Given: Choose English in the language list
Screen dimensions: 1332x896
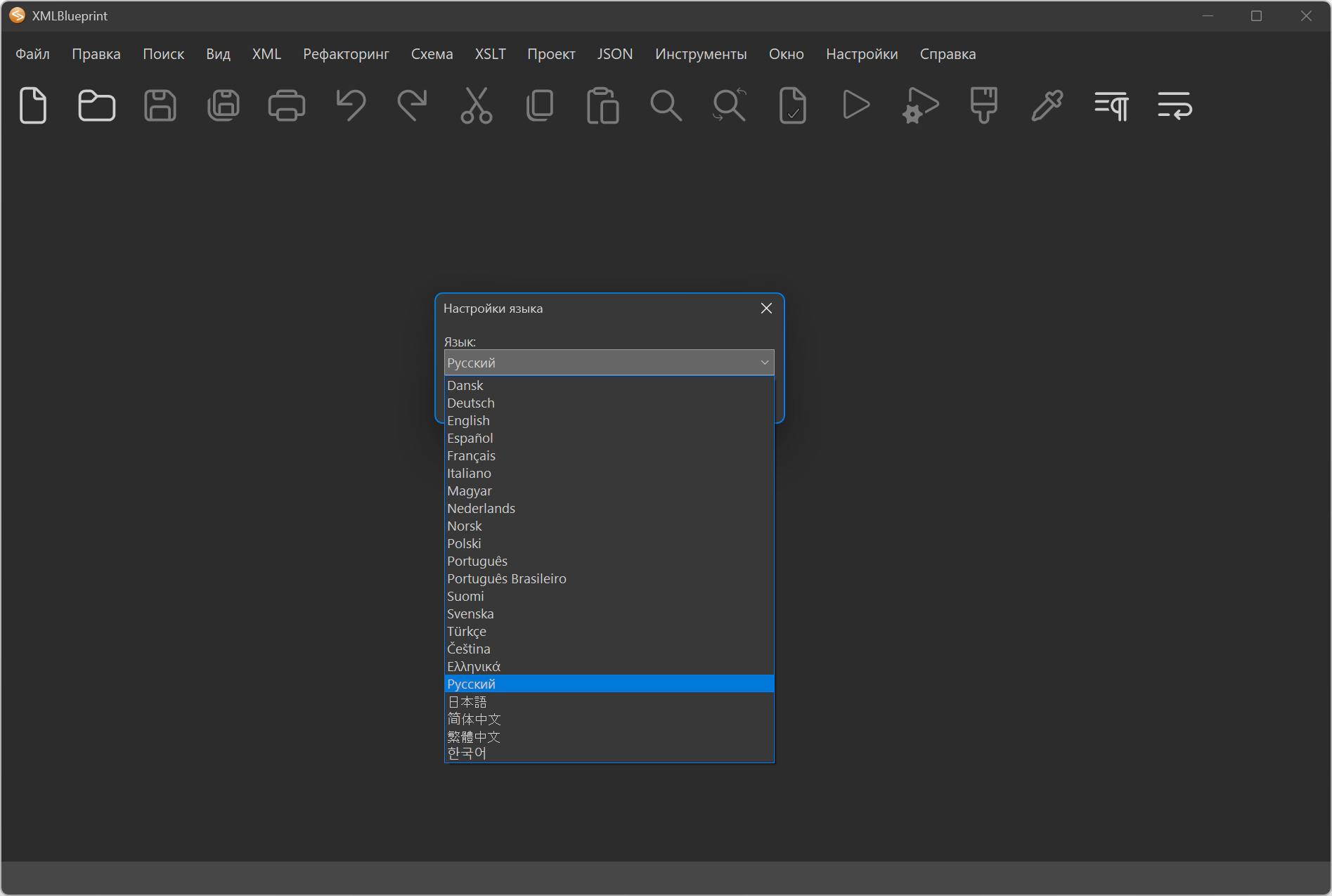Looking at the screenshot, I should 609,420.
